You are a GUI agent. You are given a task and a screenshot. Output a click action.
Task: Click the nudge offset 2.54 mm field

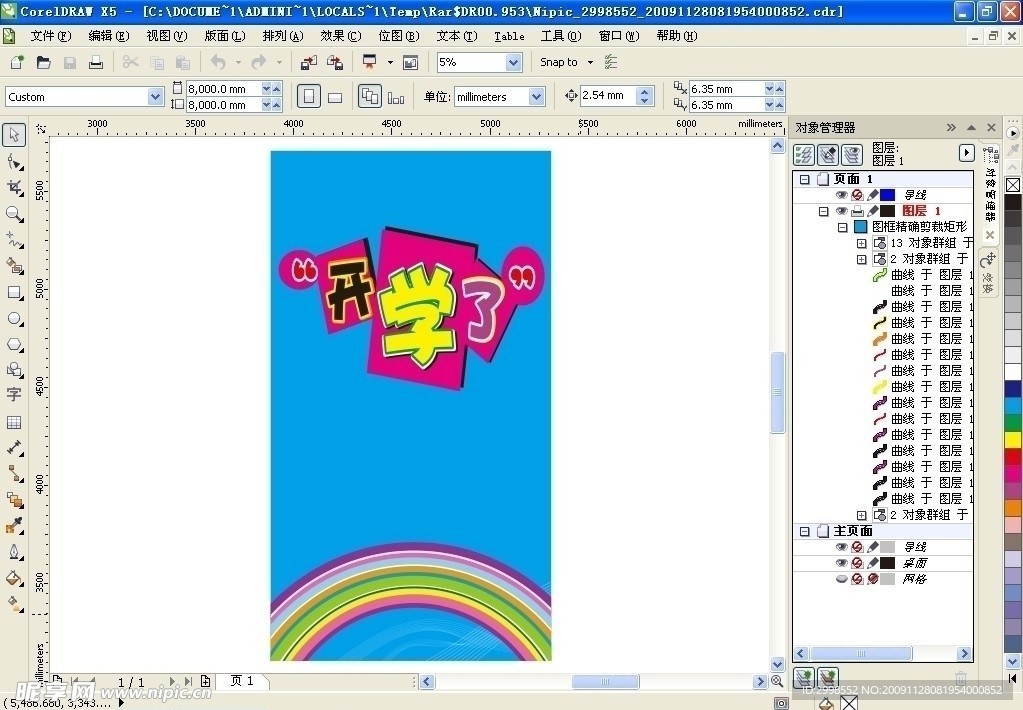click(x=607, y=96)
